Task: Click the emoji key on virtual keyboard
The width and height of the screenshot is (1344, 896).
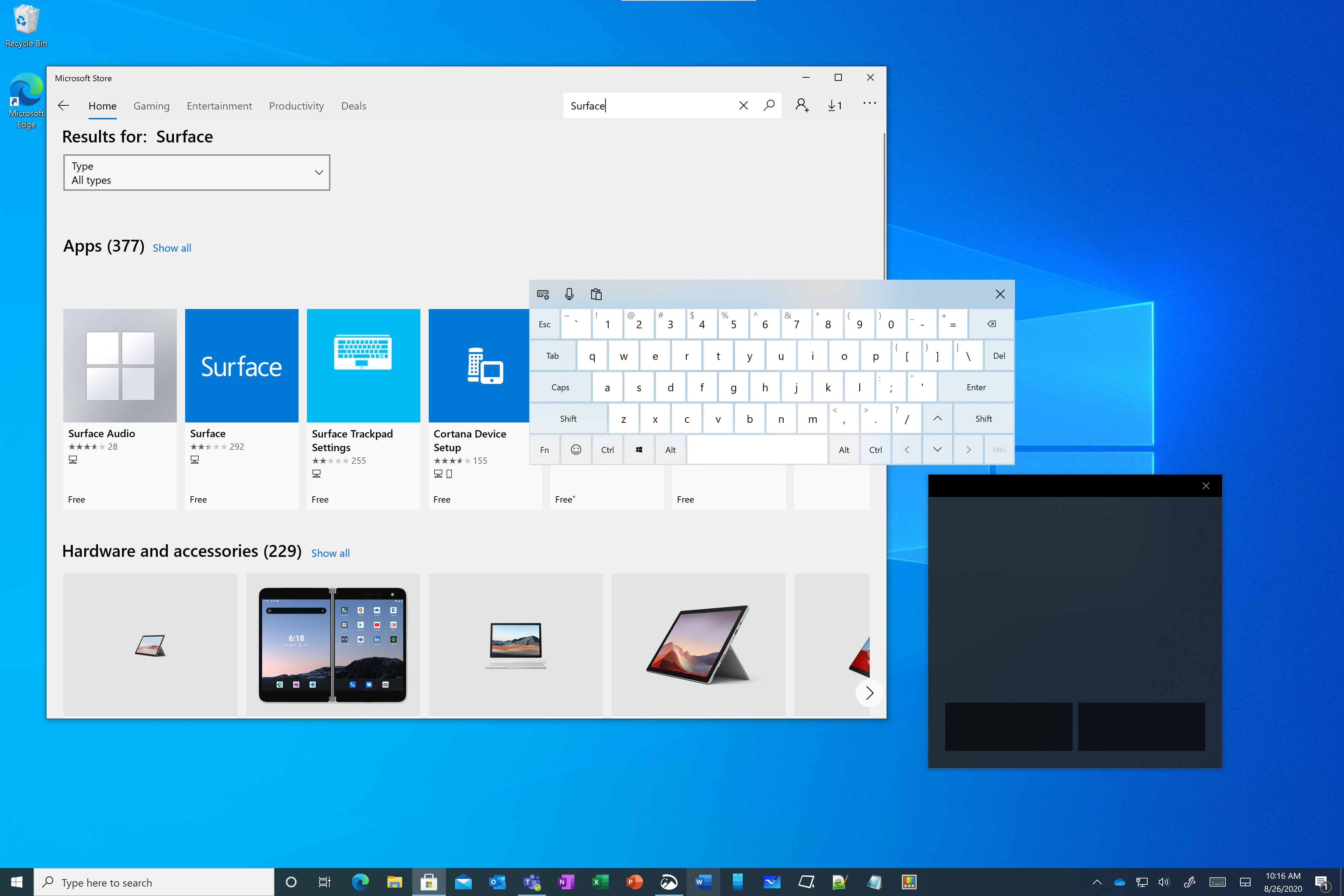Action: (576, 449)
